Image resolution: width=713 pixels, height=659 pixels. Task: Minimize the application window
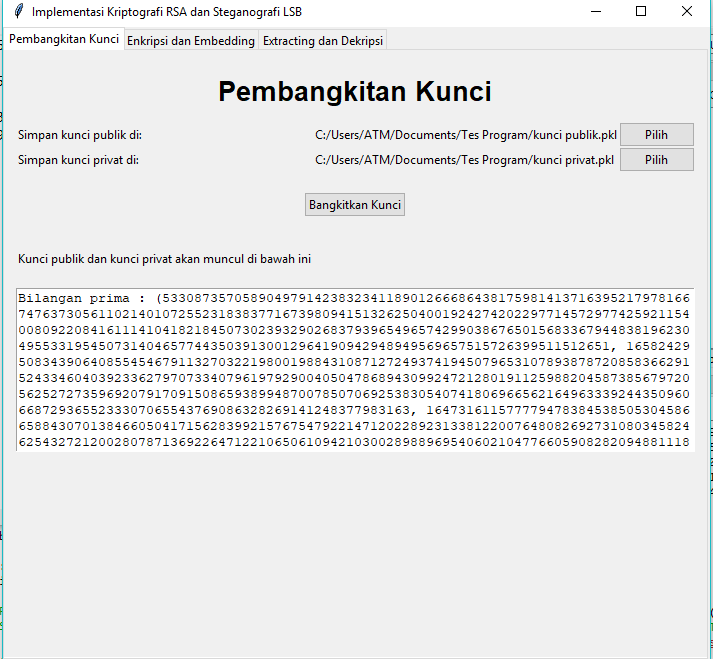(x=596, y=11)
